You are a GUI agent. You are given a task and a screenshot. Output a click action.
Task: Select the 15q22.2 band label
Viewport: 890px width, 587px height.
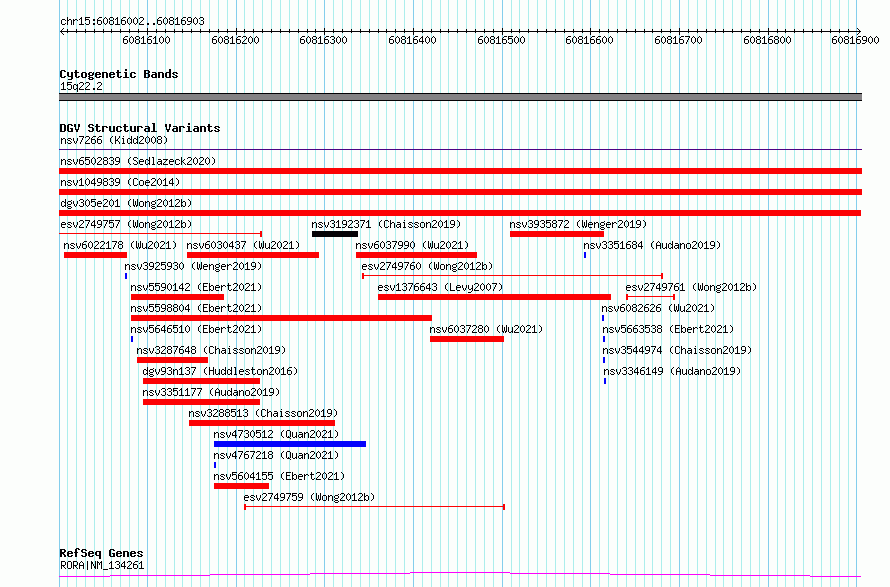coord(81,86)
